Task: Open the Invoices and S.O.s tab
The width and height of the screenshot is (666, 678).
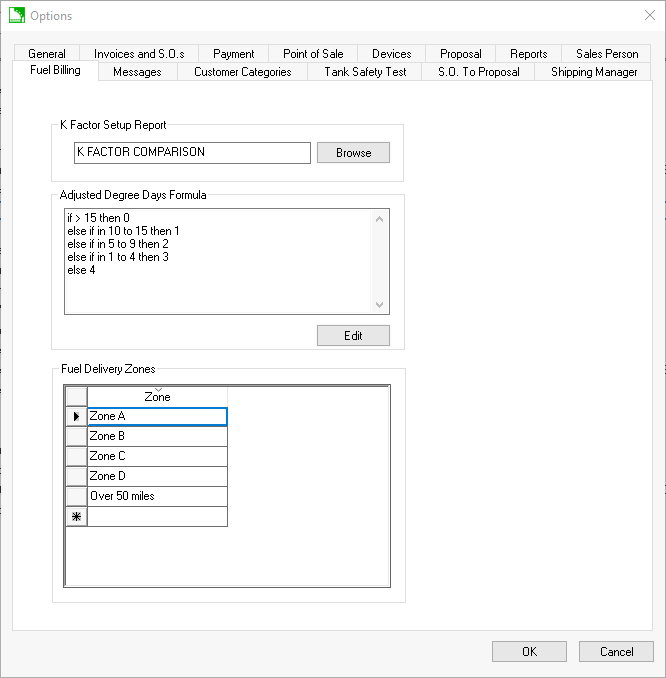Action: tap(139, 54)
